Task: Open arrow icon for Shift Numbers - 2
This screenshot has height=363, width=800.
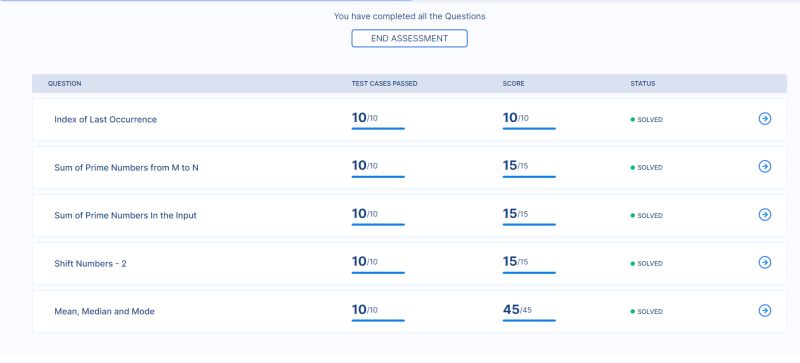Action: click(764, 263)
